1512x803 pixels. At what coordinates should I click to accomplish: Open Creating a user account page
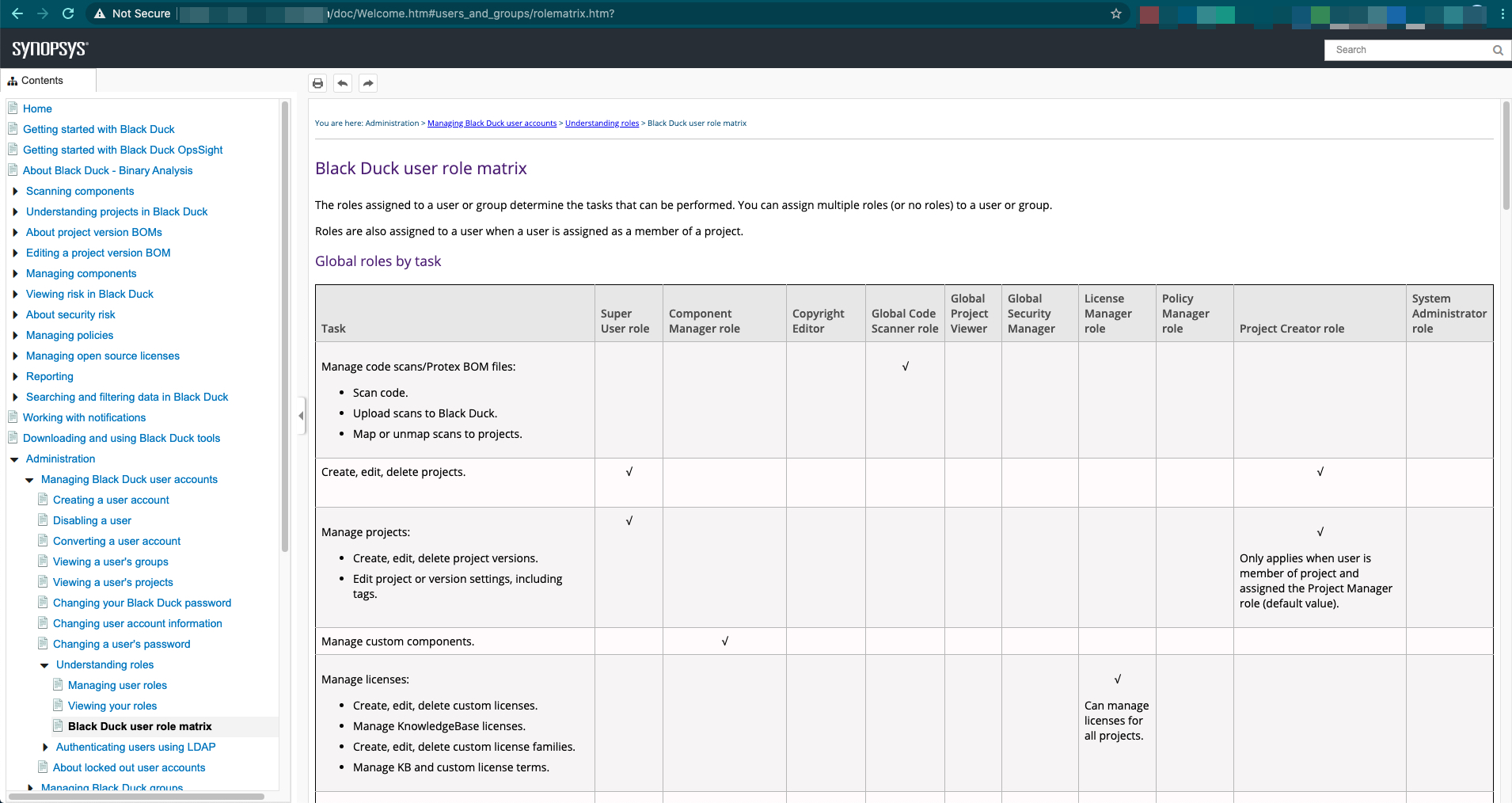click(111, 500)
